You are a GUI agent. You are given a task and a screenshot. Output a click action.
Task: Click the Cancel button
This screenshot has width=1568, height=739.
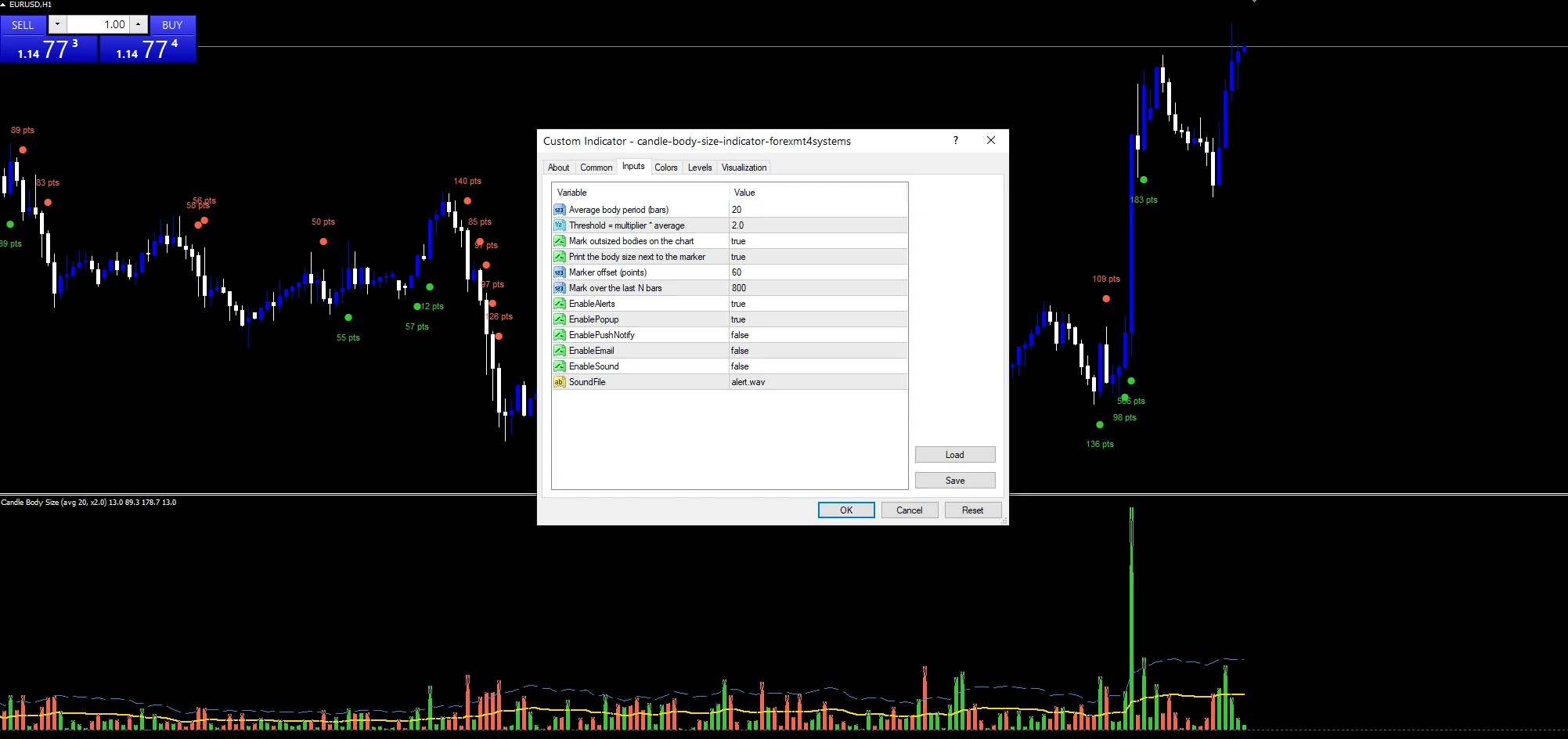tap(910, 510)
